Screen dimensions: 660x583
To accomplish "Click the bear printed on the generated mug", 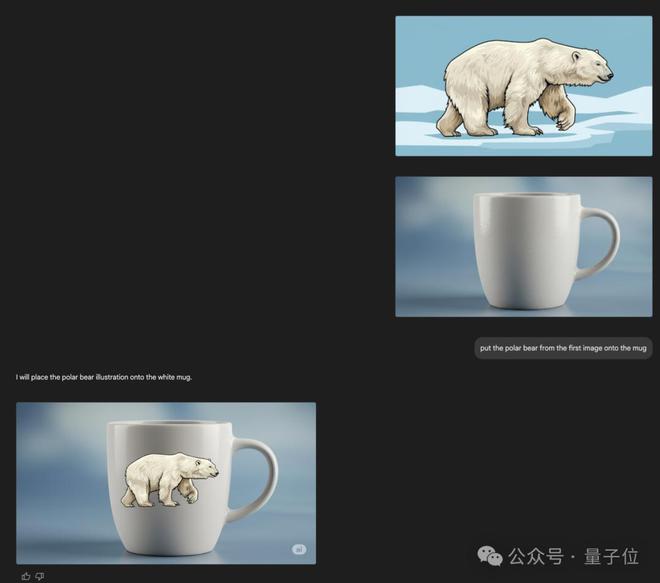I will (x=170, y=479).
